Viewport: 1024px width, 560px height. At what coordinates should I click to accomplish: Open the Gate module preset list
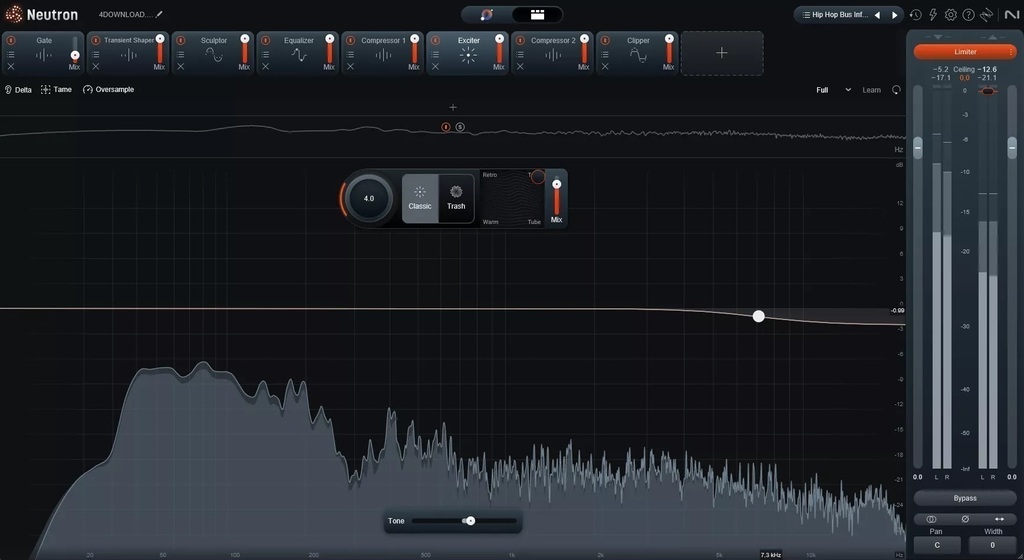click(x=10, y=54)
